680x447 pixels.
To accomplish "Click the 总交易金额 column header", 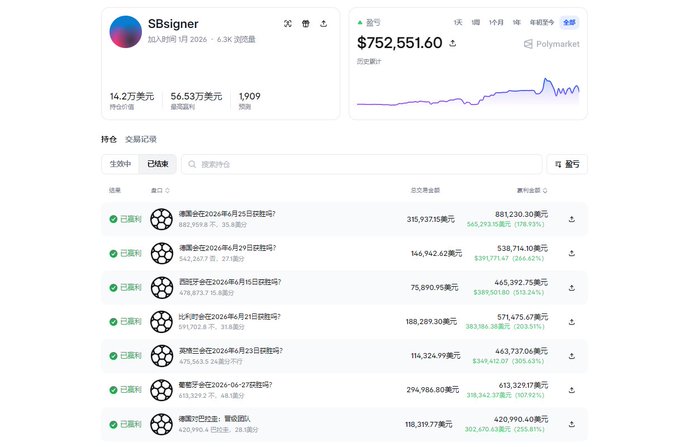I will click(x=425, y=190).
